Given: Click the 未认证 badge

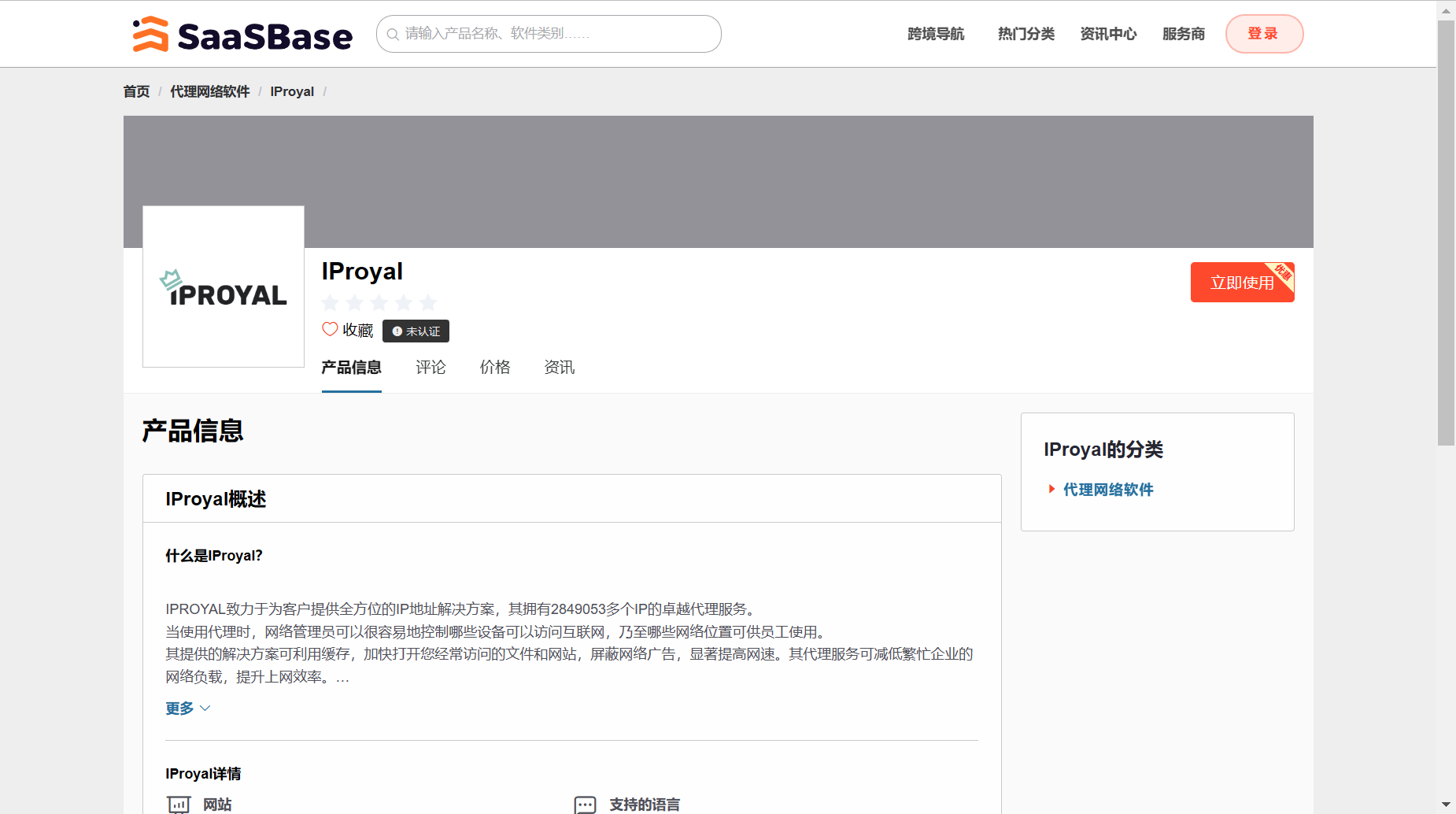Looking at the screenshot, I should (x=416, y=331).
